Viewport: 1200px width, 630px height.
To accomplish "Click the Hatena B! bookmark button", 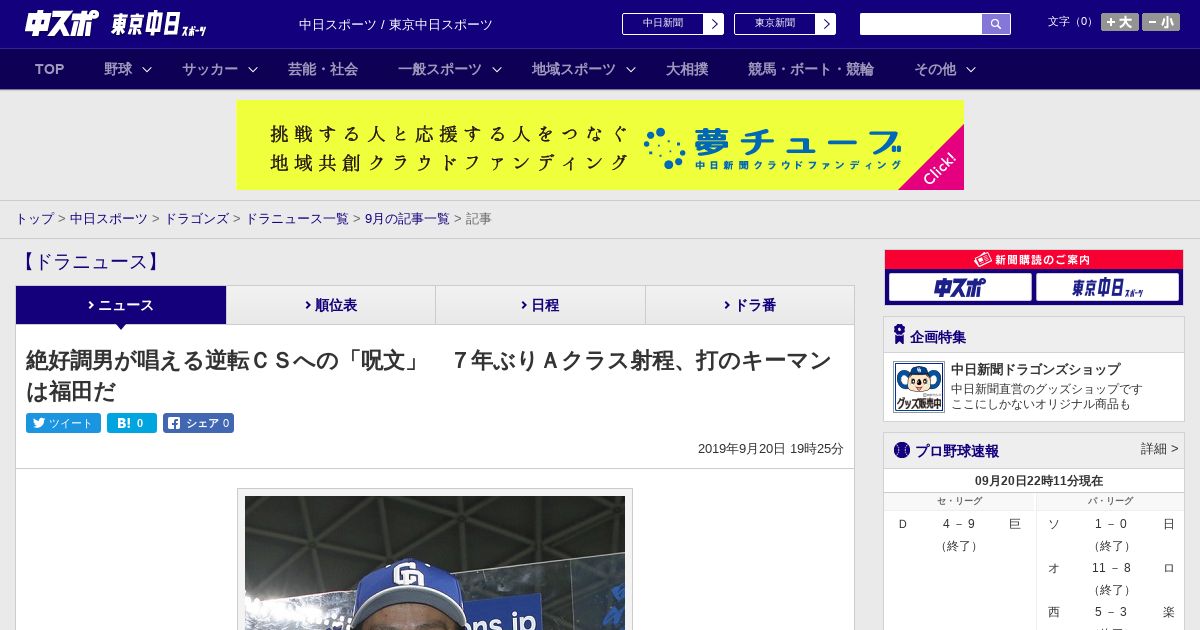I will (132, 423).
